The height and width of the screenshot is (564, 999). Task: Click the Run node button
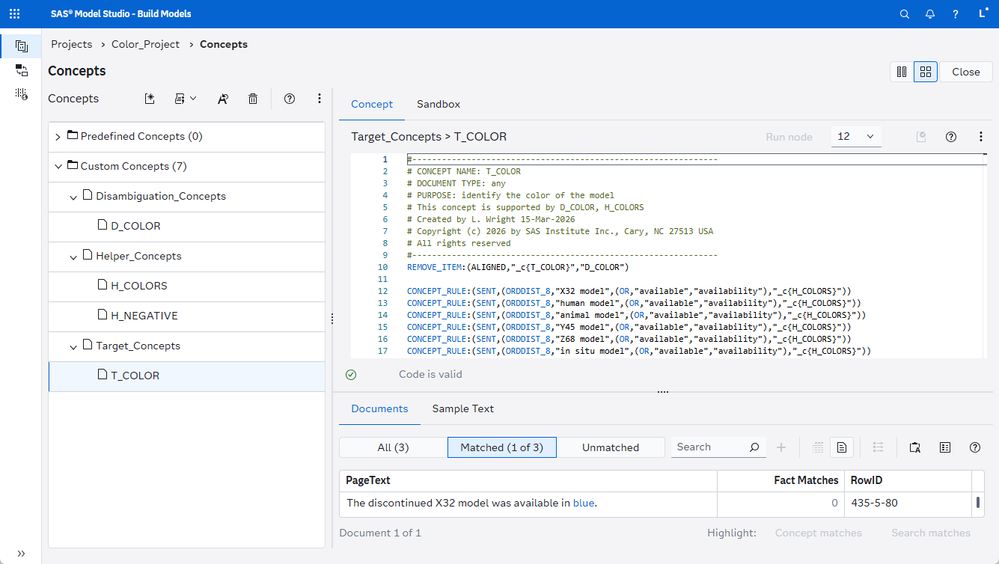(x=789, y=137)
